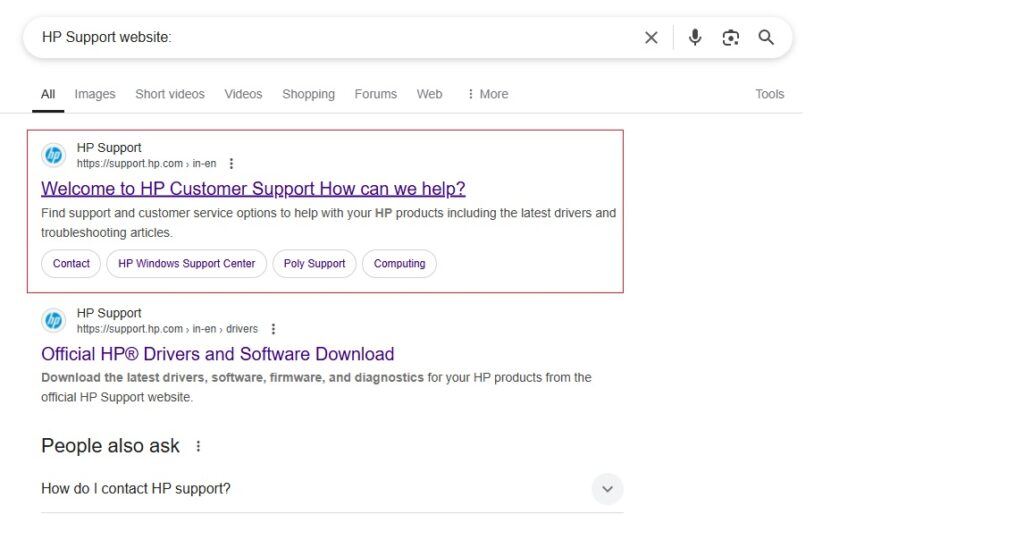Start voice search with the microphone icon
Viewport: 1024px width, 540px height.
tap(695, 37)
